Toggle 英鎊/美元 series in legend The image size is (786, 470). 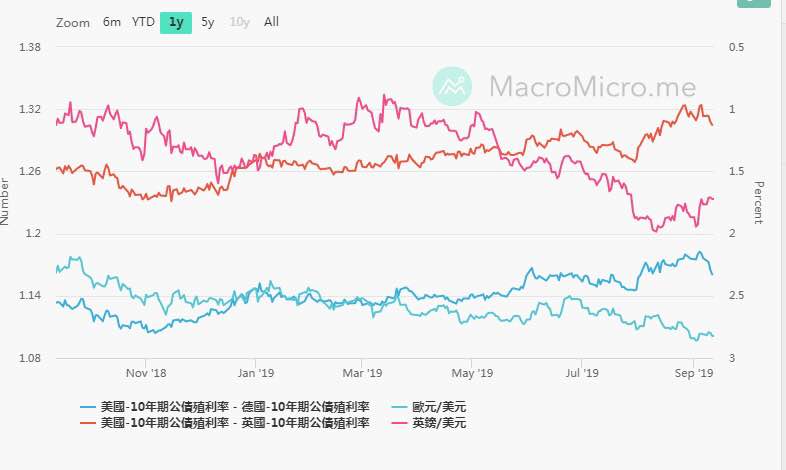tap(439, 423)
